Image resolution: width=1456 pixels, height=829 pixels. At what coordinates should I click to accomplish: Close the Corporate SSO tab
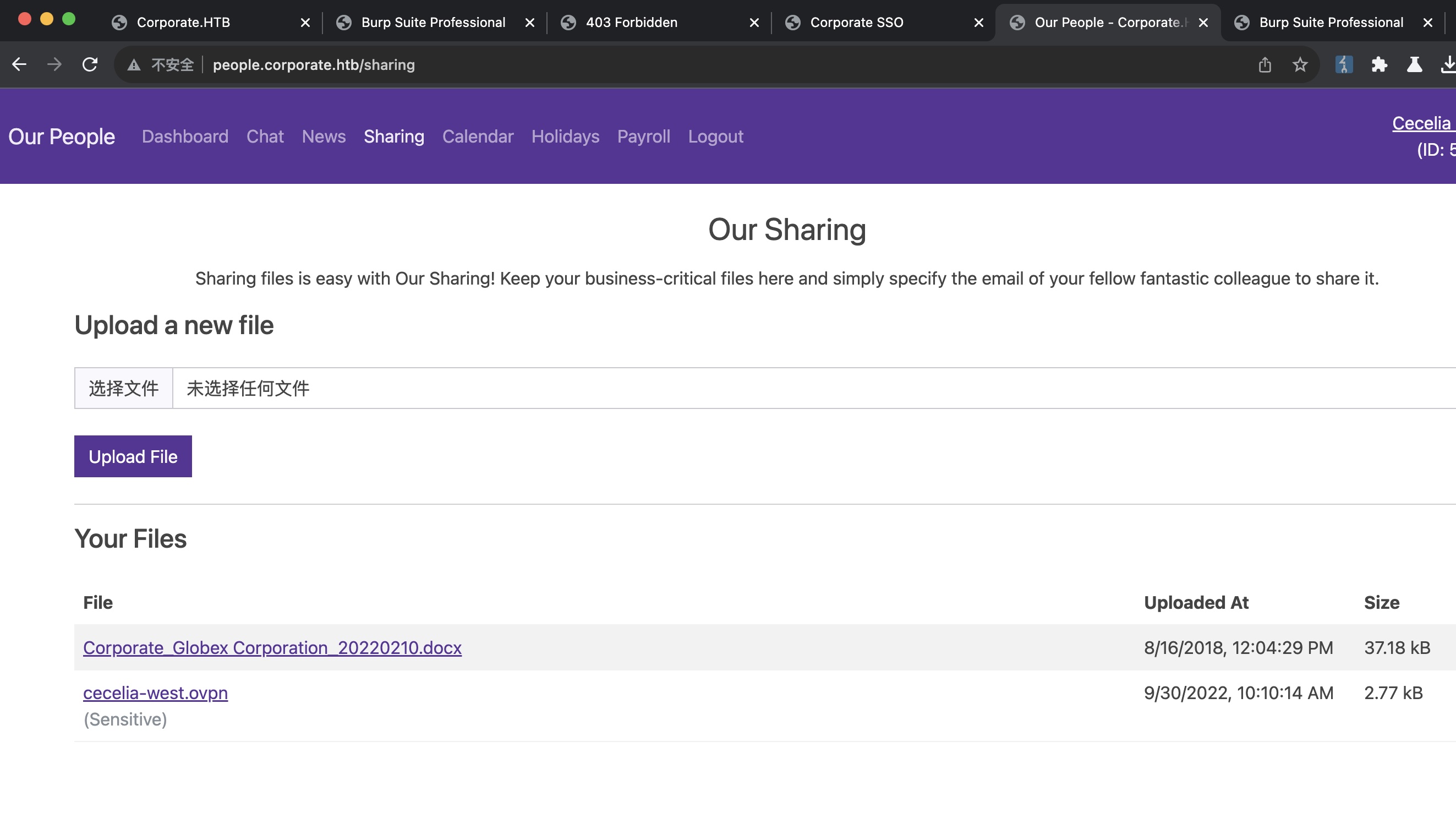click(x=978, y=22)
